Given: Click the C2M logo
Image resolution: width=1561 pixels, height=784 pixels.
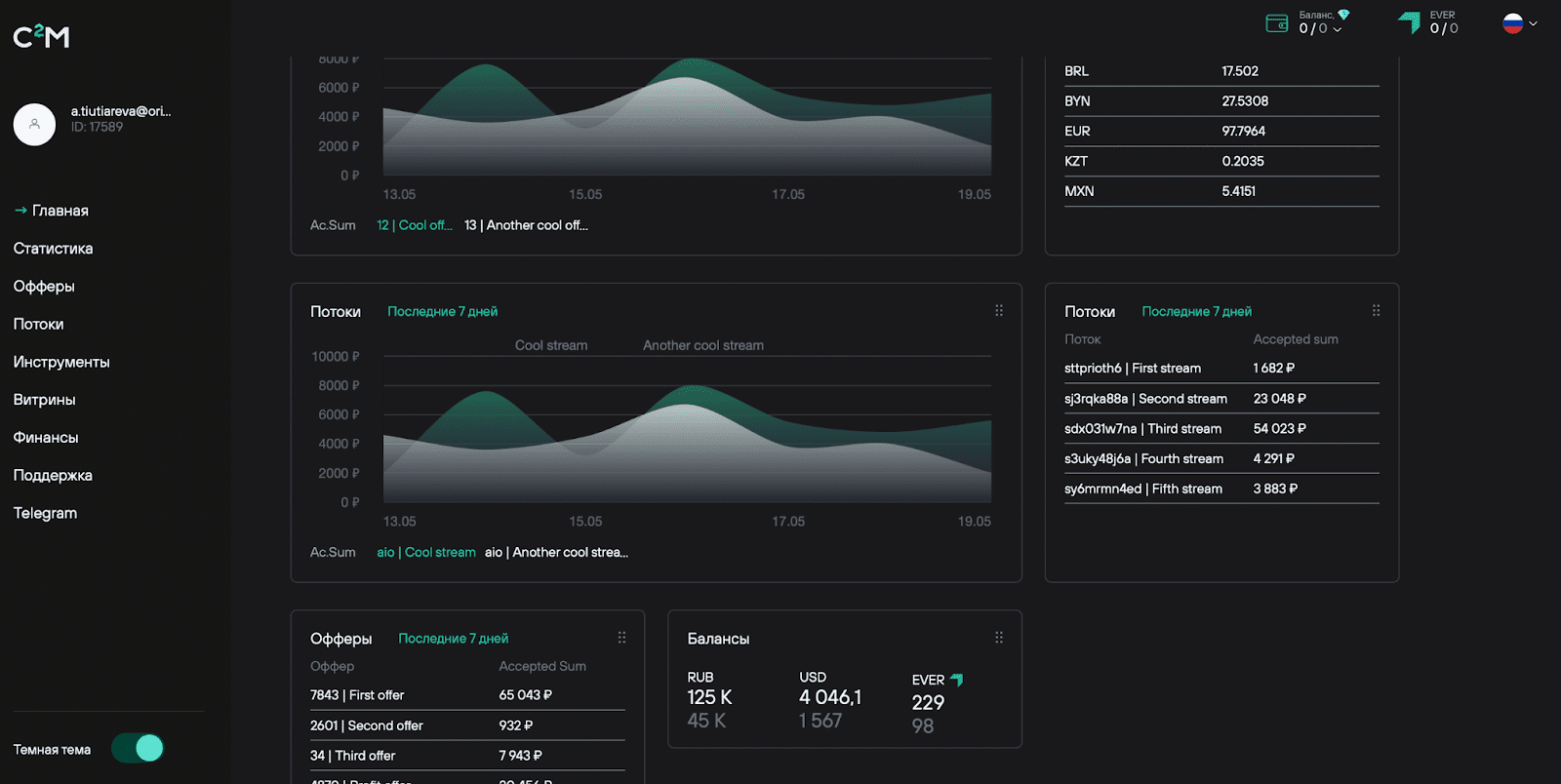Looking at the screenshot, I should click(x=41, y=37).
